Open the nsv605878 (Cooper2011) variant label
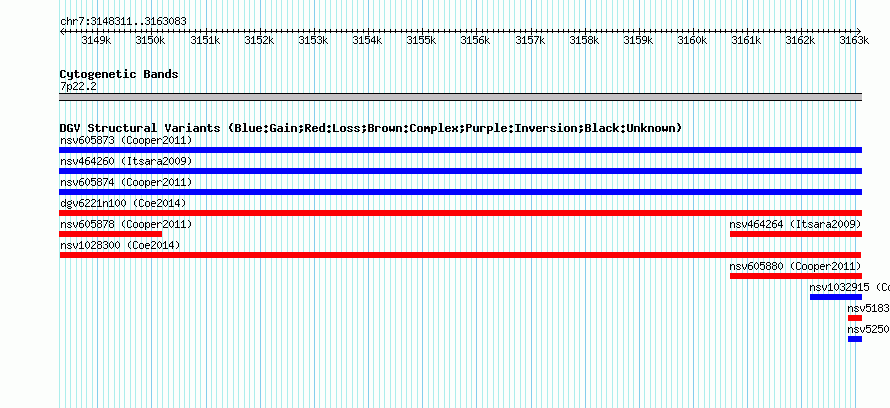Screen dimensions: 890x408 click(x=126, y=224)
